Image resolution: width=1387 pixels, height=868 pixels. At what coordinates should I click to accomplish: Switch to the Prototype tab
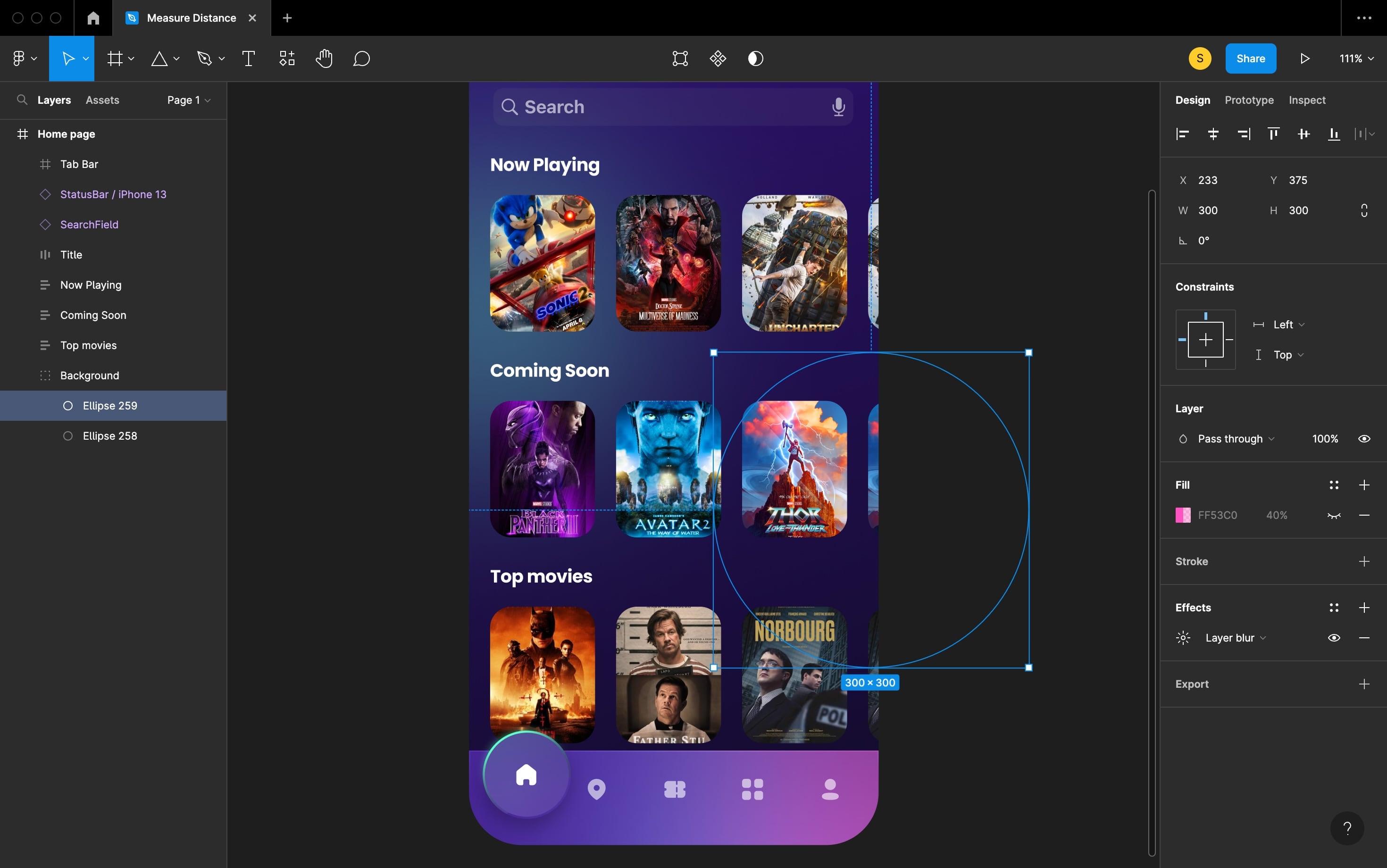coord(1249,100)
